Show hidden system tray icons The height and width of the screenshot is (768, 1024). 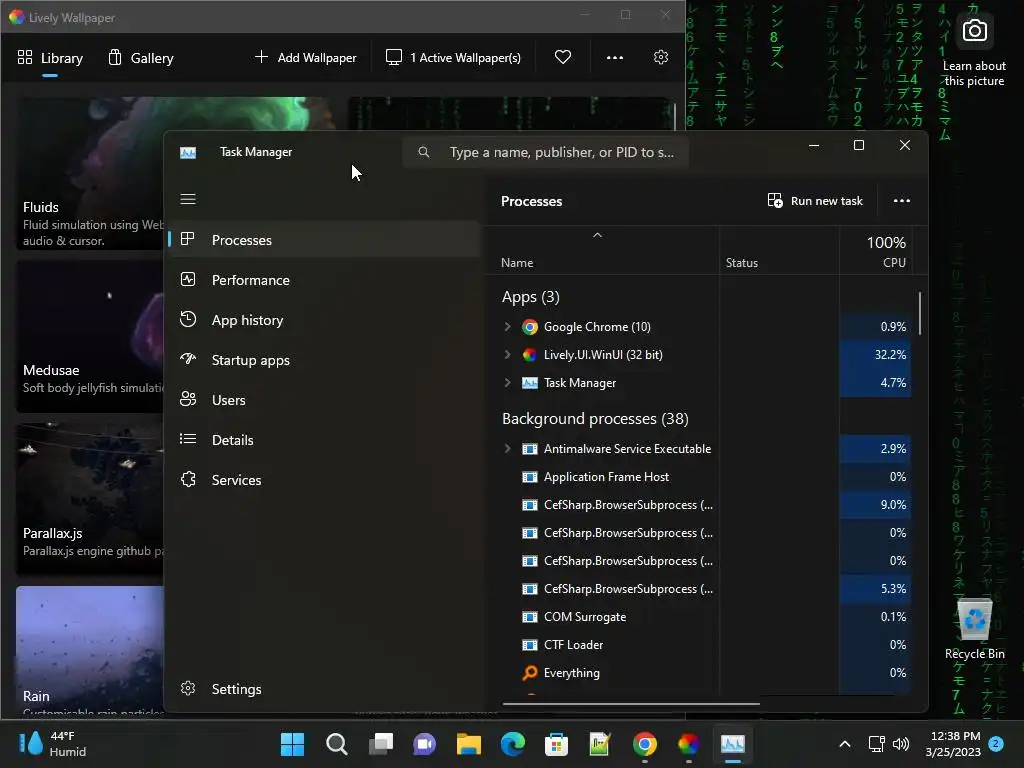(844, 744)
